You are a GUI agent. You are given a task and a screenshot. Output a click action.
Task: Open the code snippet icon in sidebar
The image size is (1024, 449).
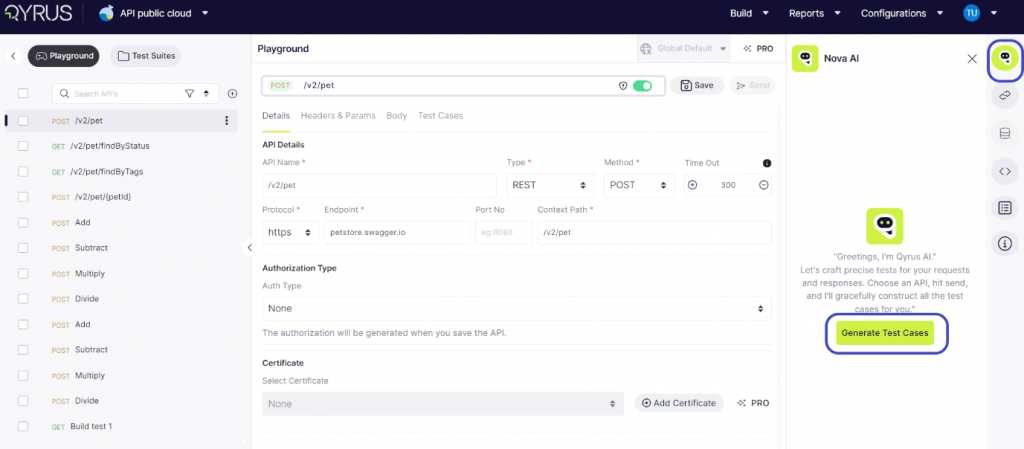click(x=1004, y=171)
